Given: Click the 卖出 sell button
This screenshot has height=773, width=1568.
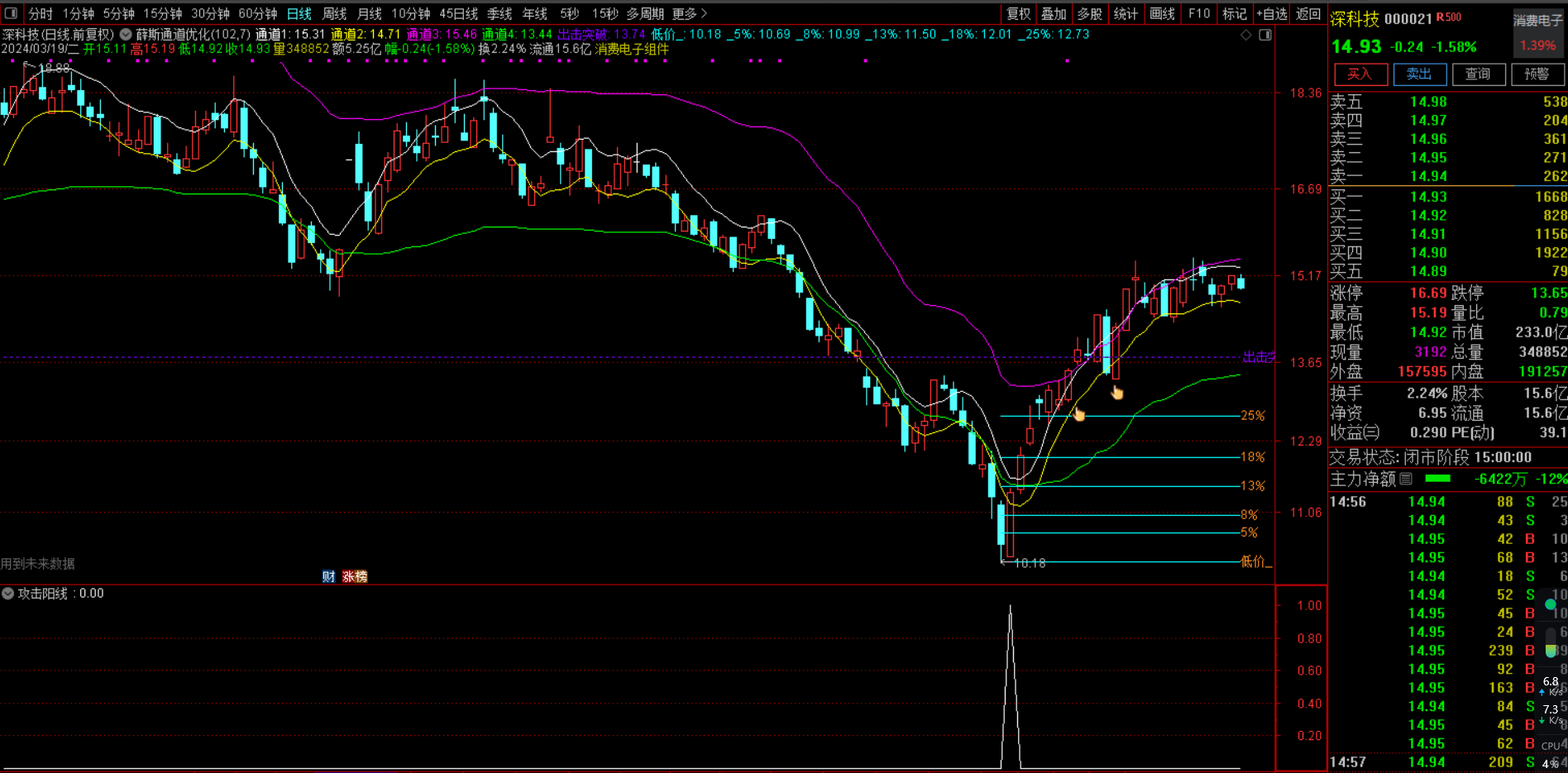Looking at the screenshot, I should pyautogui.click(x=1419, y=74).
